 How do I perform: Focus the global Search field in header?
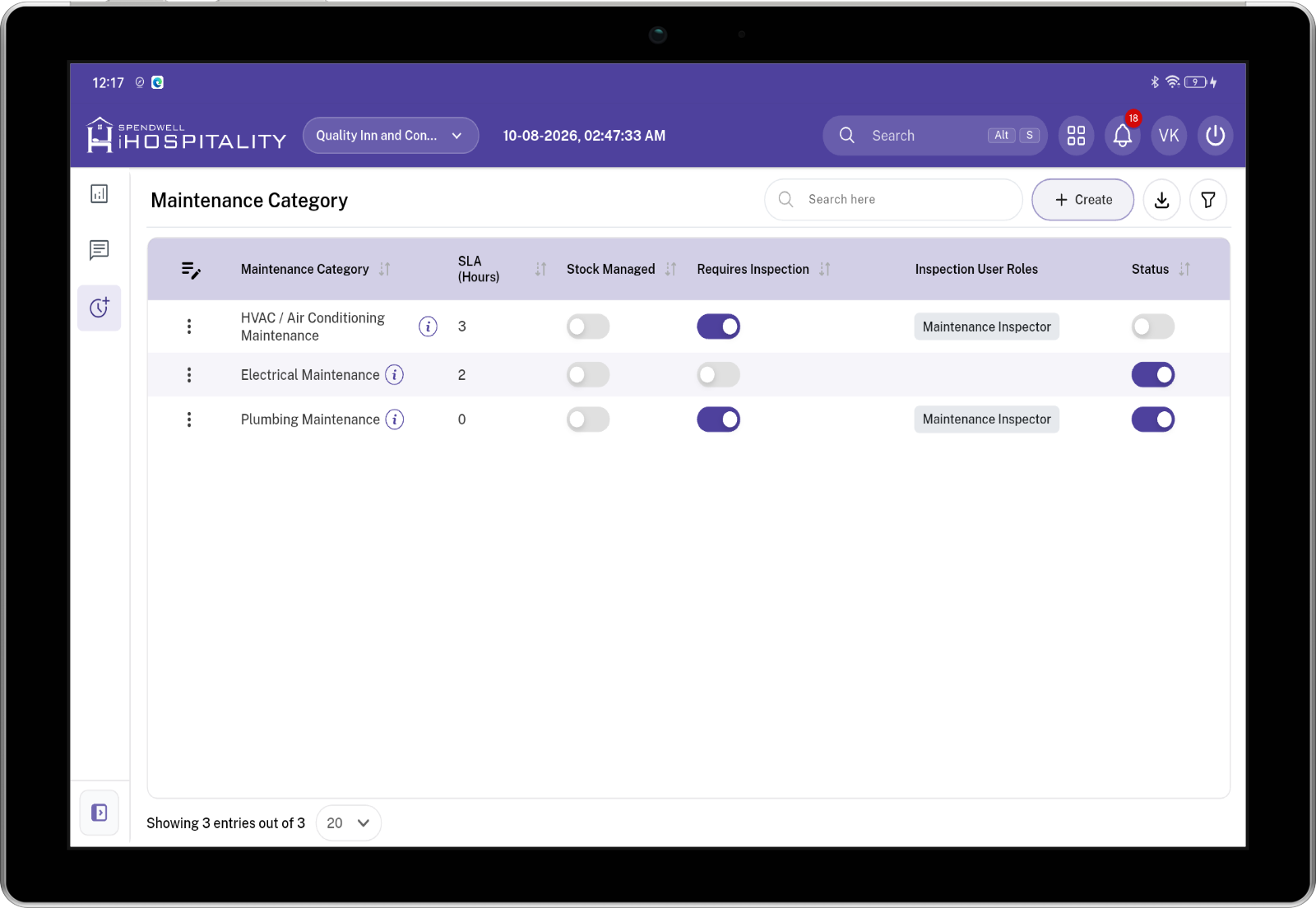(935, 136)
